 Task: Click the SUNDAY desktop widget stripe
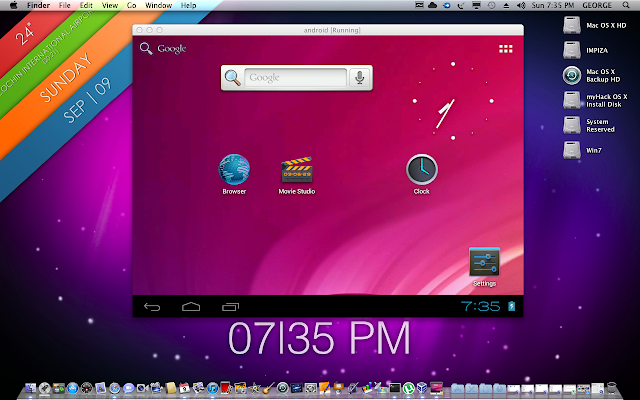(x=65, y=78)
